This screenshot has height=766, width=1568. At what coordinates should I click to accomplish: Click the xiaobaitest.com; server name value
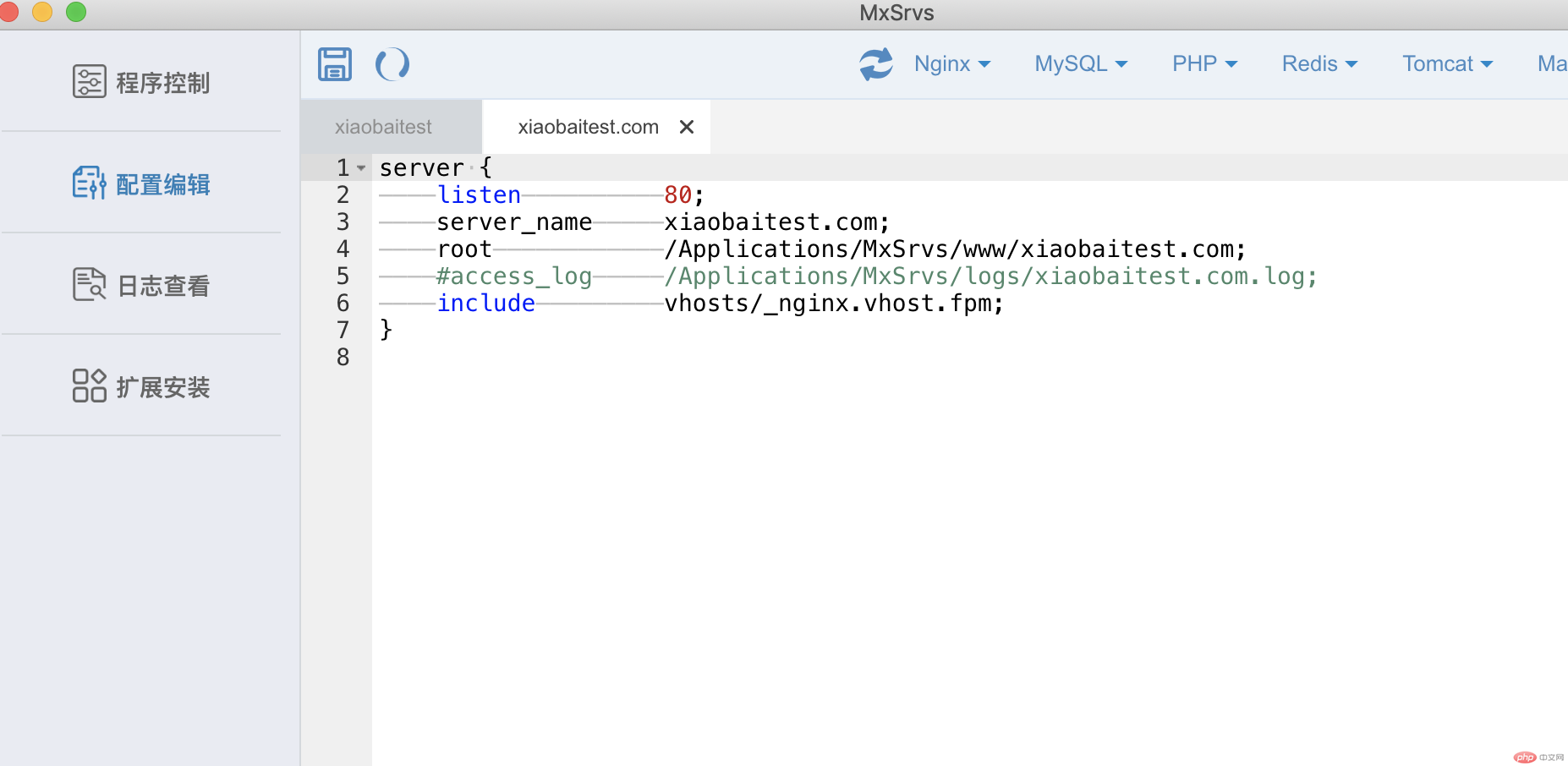(777, 222)
